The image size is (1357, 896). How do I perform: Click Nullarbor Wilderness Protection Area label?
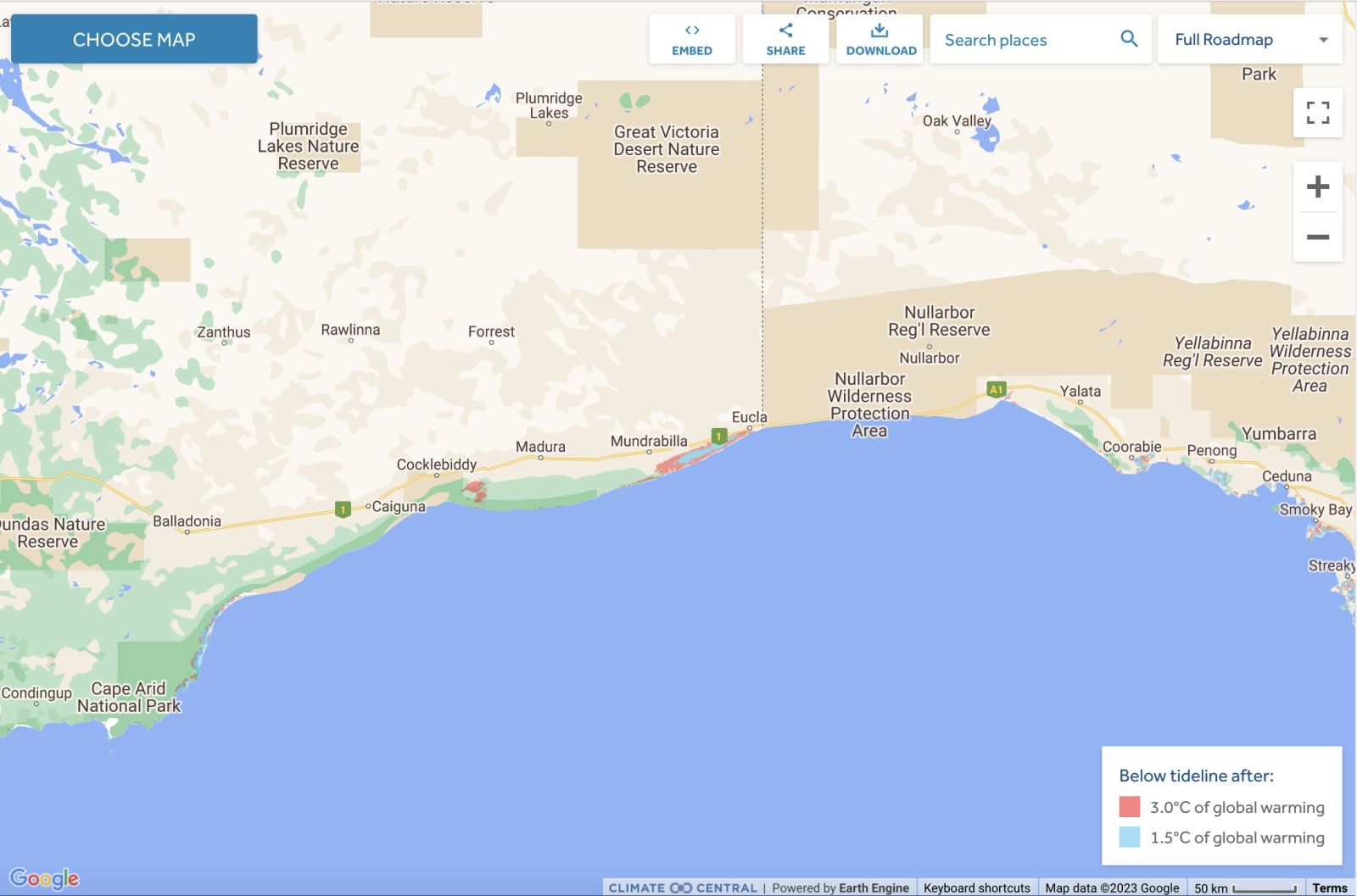pos(869,404)
